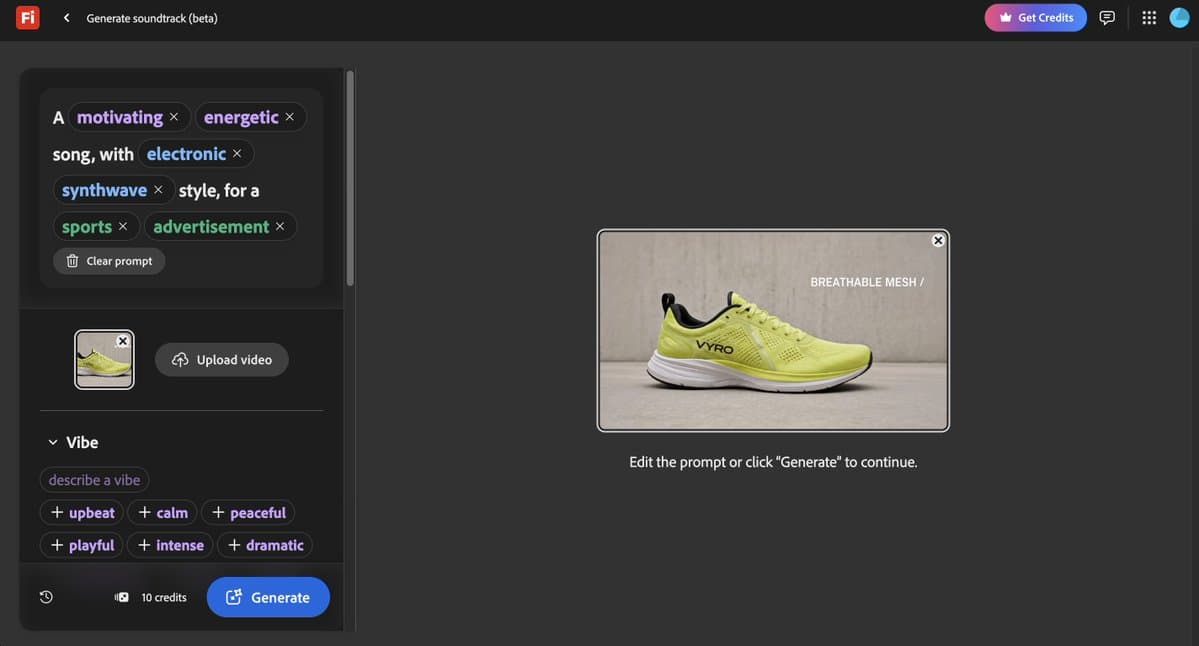Add the playful vibe tag
1199x646 pixels.
click(x=81, y=545)
